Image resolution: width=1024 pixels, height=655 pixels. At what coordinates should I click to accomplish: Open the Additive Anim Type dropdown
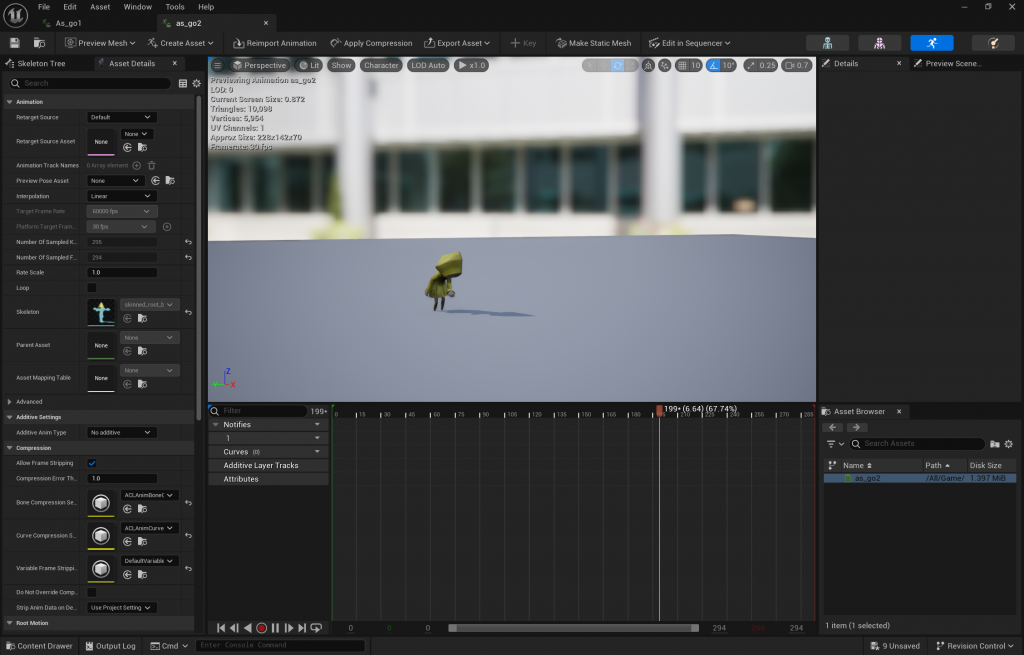pyautogui.click(x=121, y=432)
